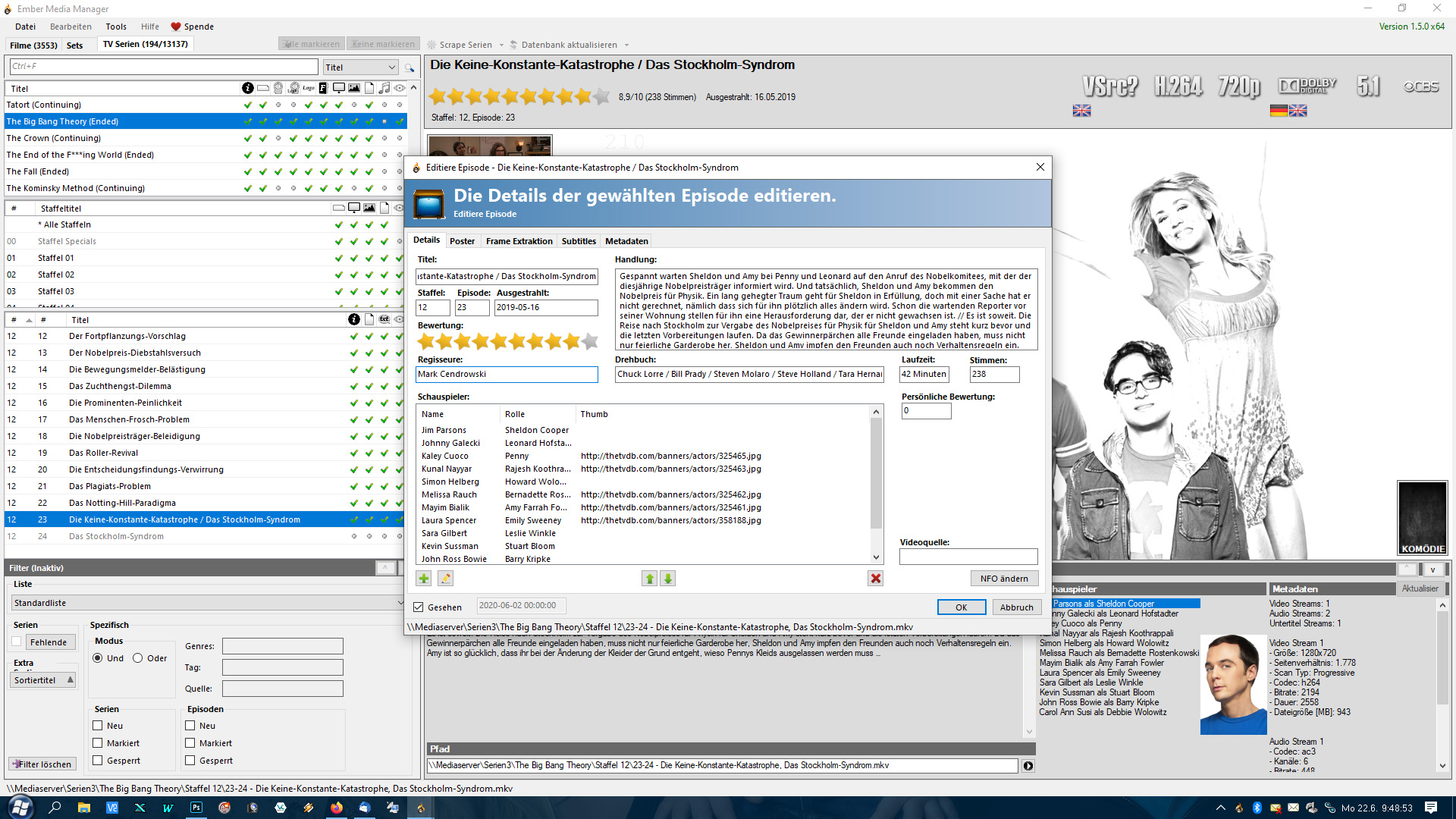Click the Abbruch button
This screenshot has width=1456, height=819.
[1017, 607]
